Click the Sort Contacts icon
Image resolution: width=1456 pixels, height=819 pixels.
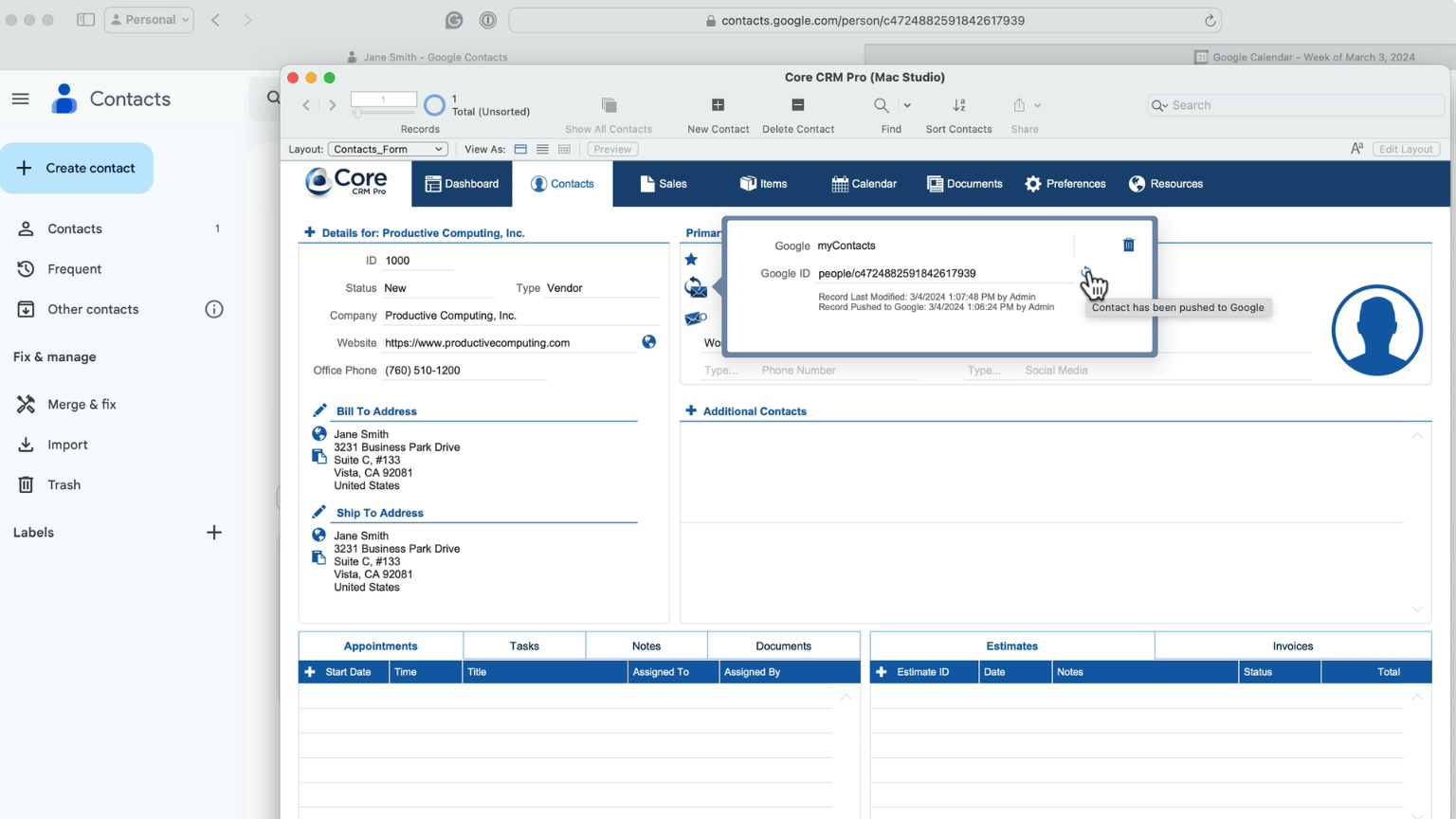click(958, 105)
